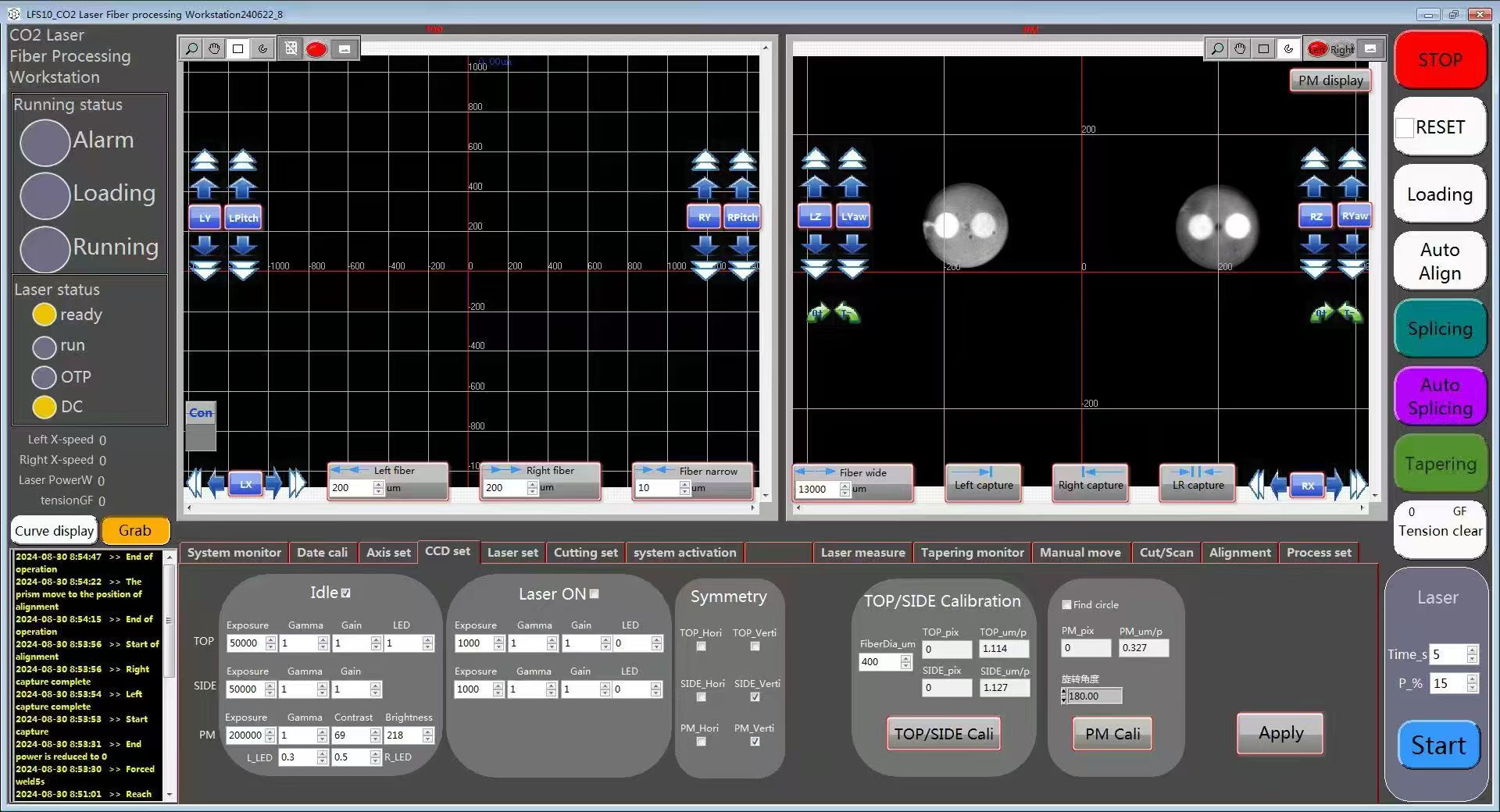The image size is (1500, 812).
Task: Select the hand pan tool in left view
Action: coord(214,49)
